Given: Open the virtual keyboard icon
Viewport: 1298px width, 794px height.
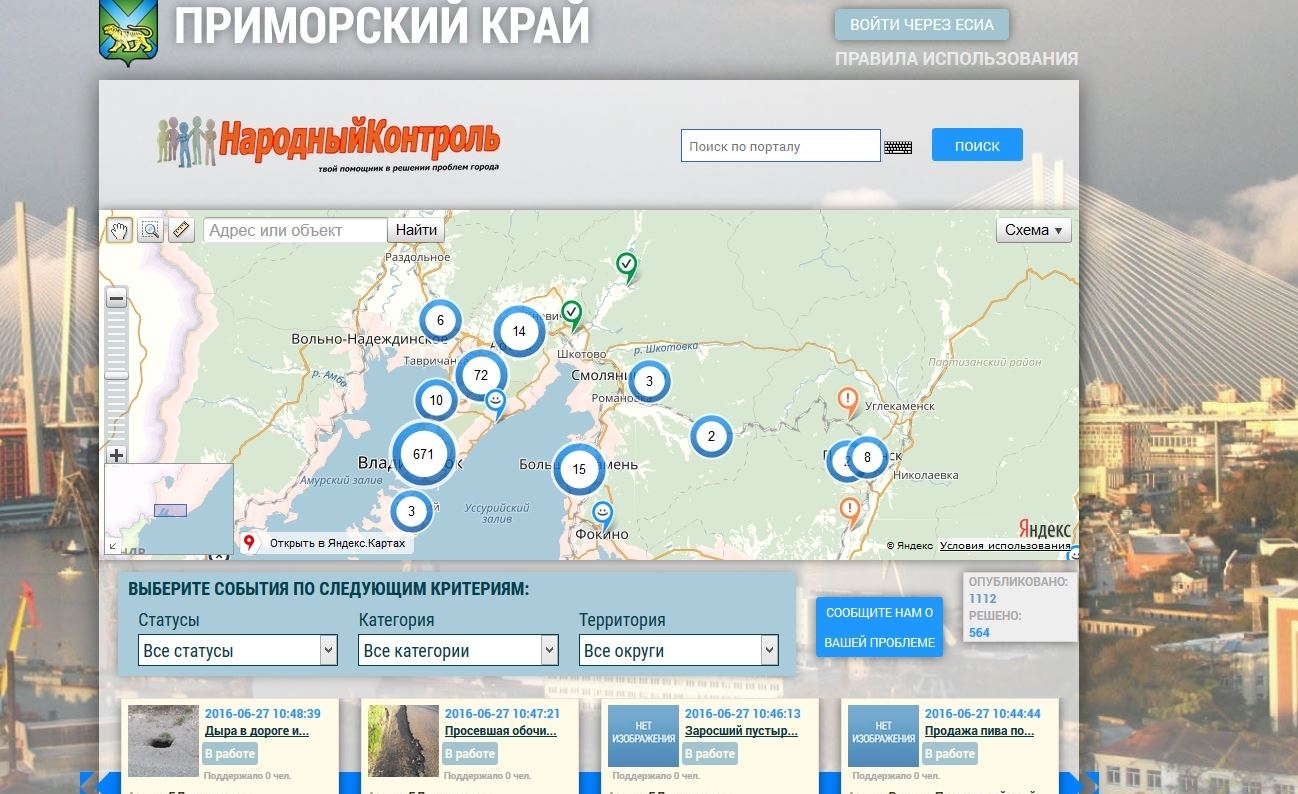Looking at the screenshot, I should (x=898, y=147).
